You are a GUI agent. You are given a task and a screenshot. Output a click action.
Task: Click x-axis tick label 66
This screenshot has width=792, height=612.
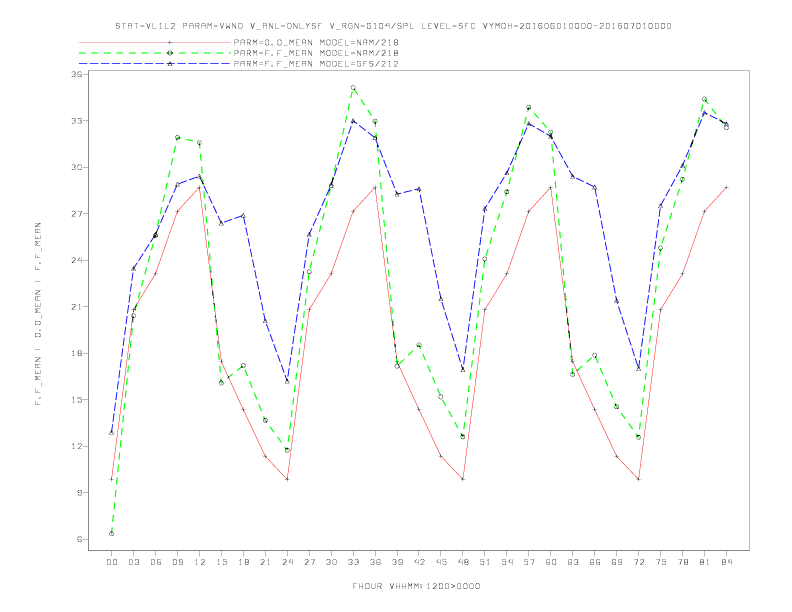tap(595, 562)
